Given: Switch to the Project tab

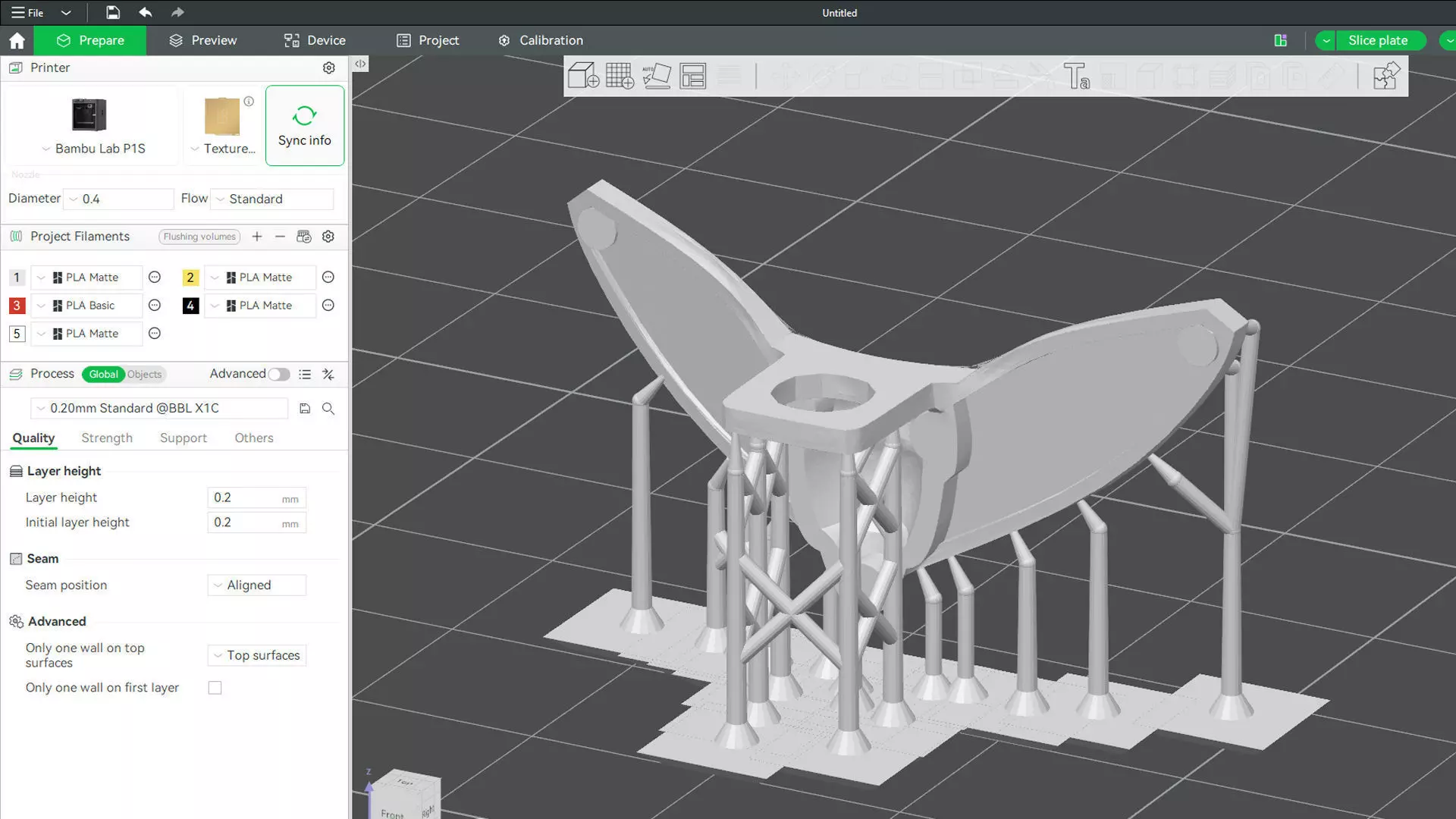Looking at the screenshot, I should [x=428, y=40].
